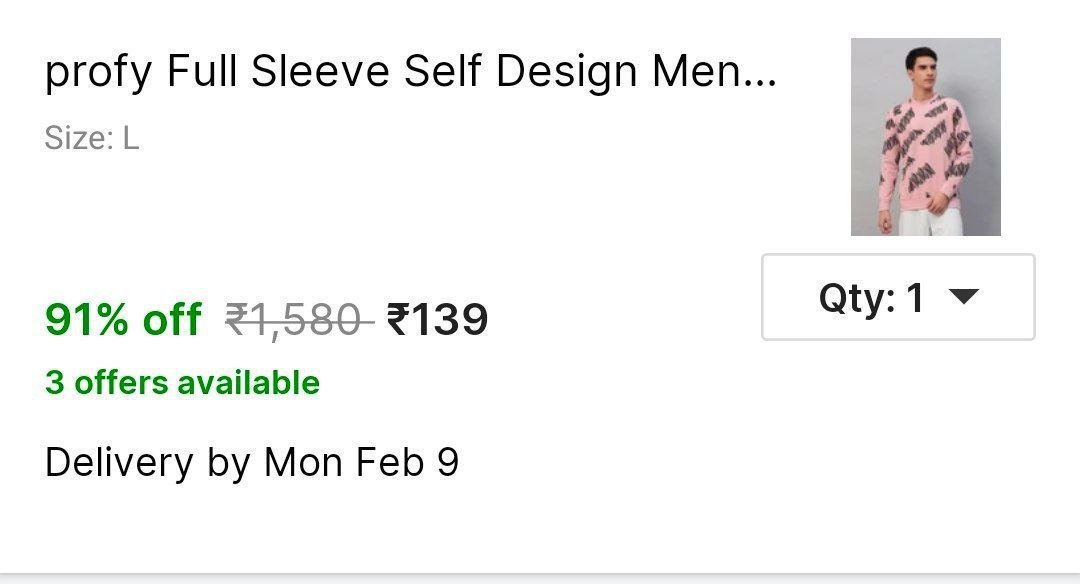Click the rupee symbol before 139
Viewport: 1080px width, 584px height.
pos(398,320)
